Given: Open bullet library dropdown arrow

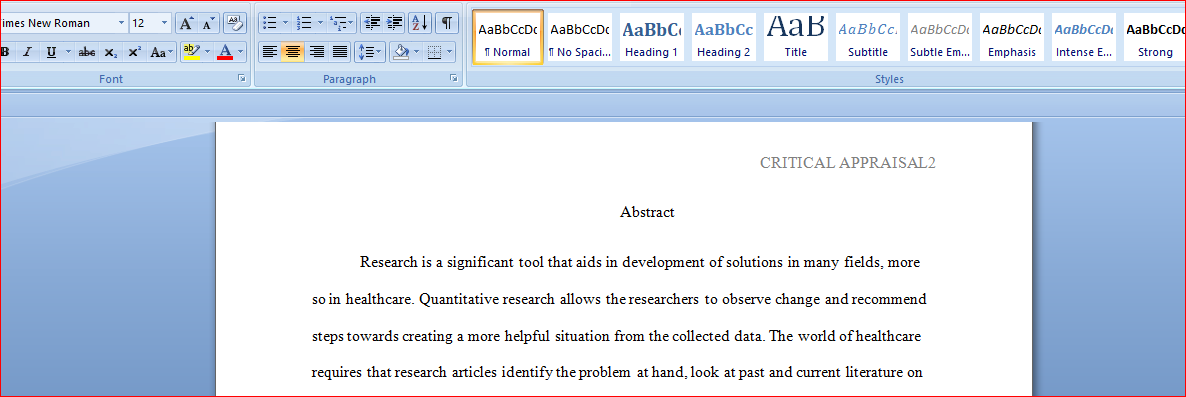Looking at the screenshot, I should (285, 23).
